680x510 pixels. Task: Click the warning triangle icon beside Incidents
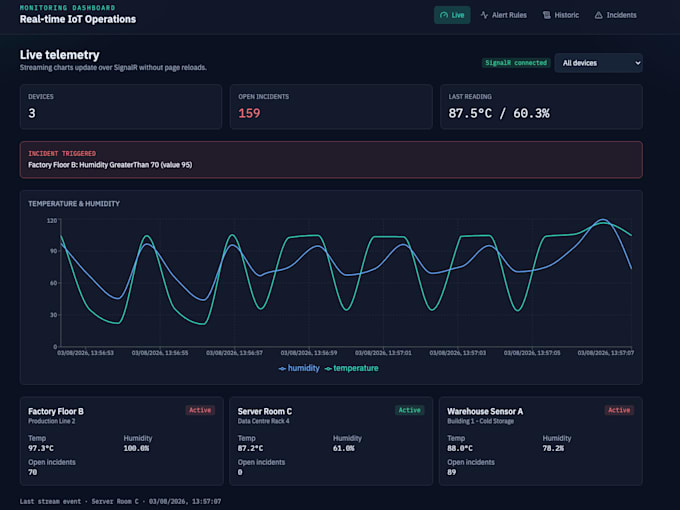tap(598, 15)
